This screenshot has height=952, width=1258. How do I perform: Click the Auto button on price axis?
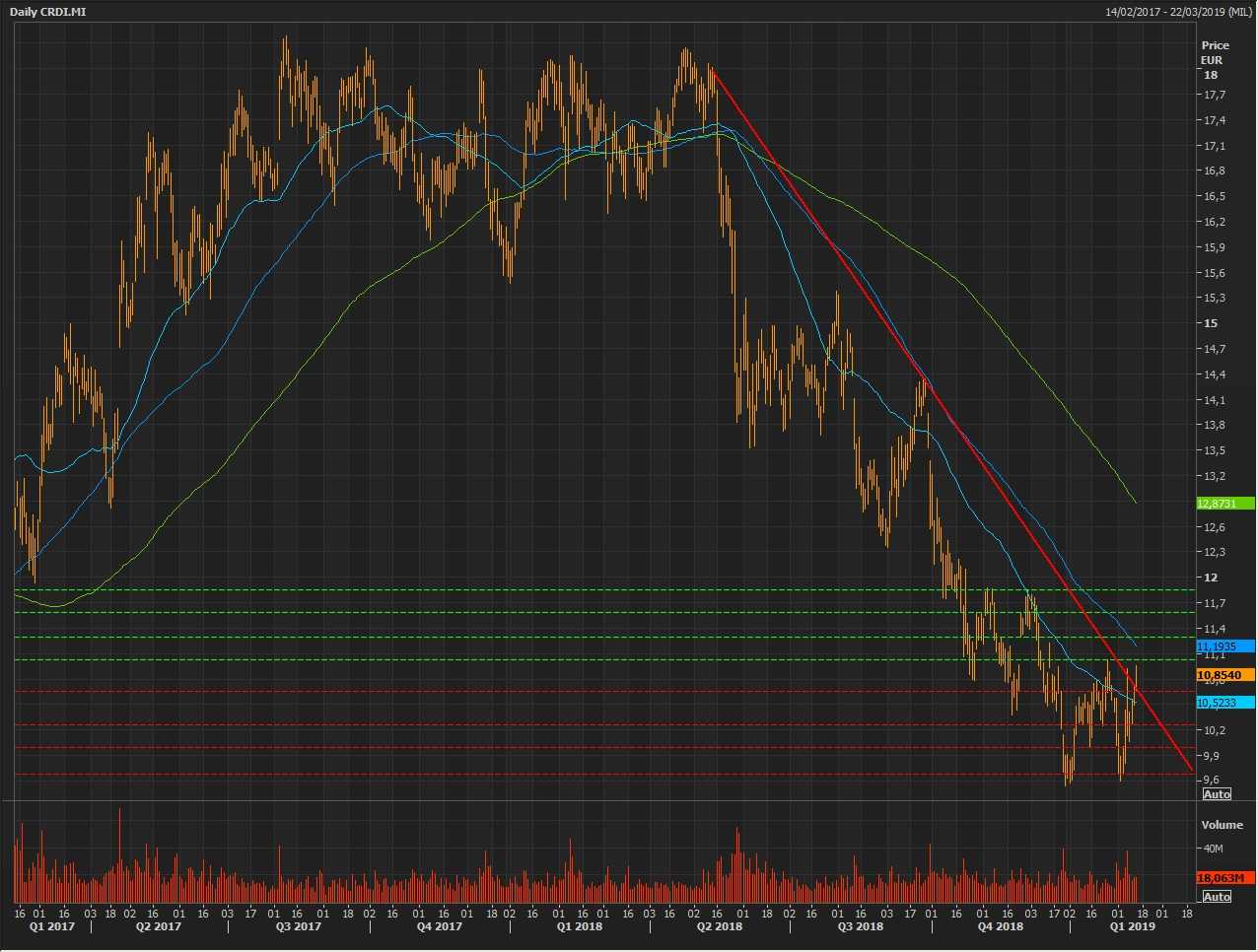click(x=1217, y=794)
